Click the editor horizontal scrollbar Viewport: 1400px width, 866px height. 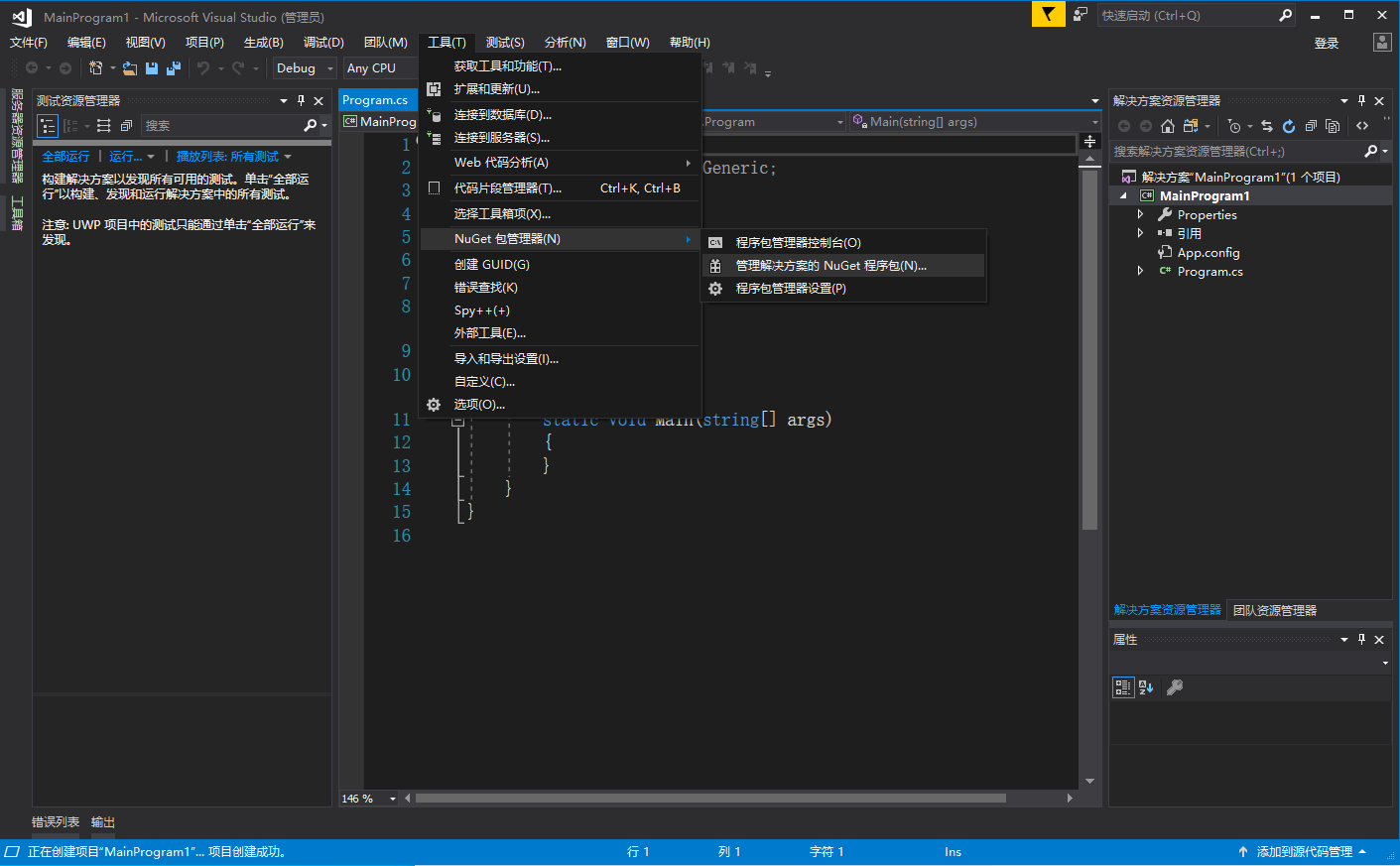710,798
